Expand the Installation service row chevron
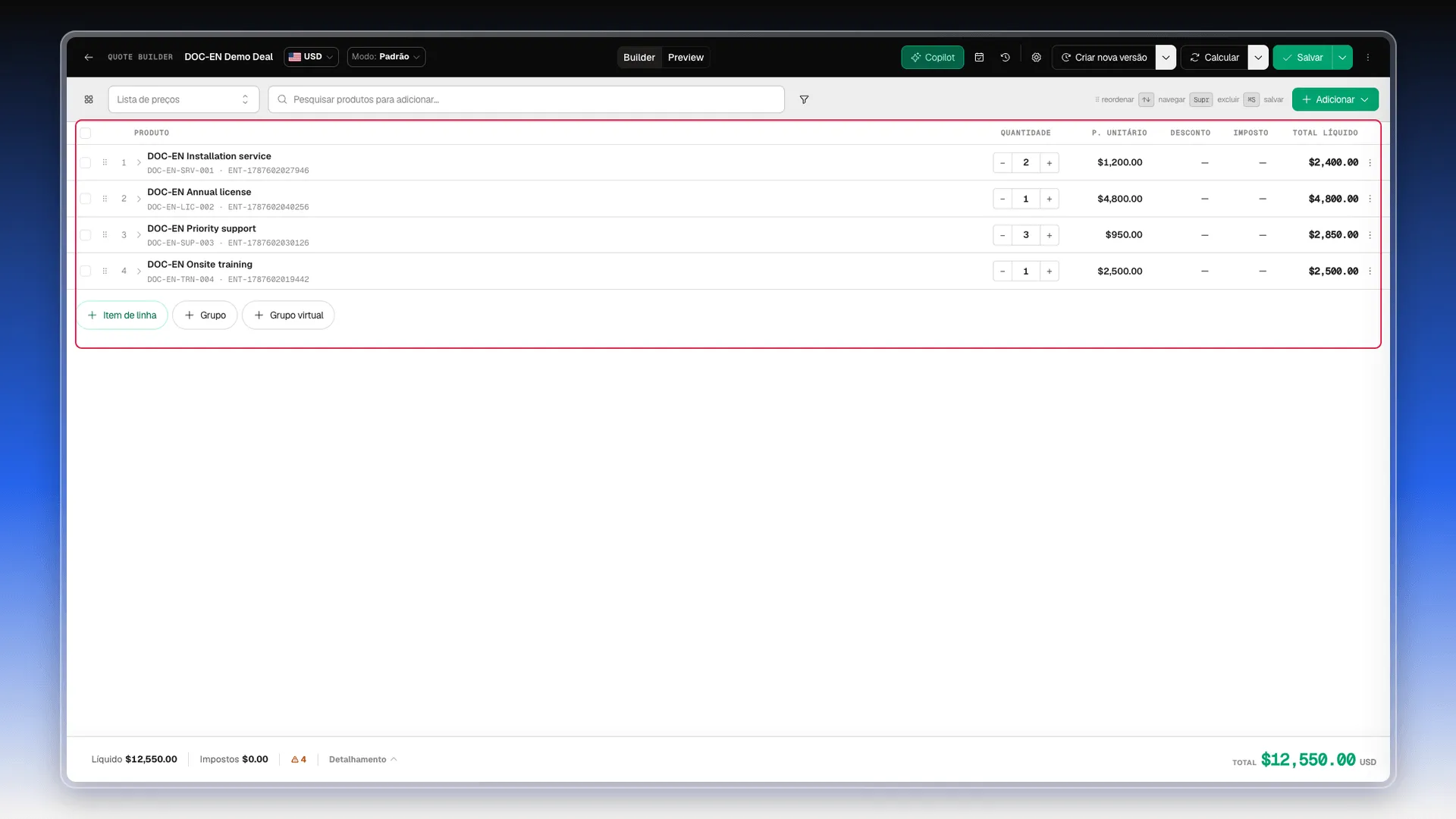1456x819 pixels. (x=139, y=162)
